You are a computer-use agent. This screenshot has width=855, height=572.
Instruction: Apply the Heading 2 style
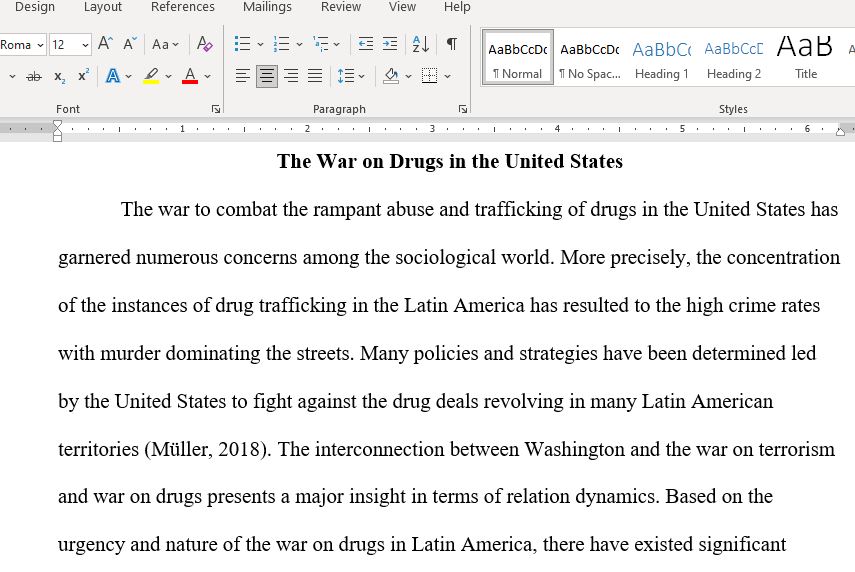(733, 58)
